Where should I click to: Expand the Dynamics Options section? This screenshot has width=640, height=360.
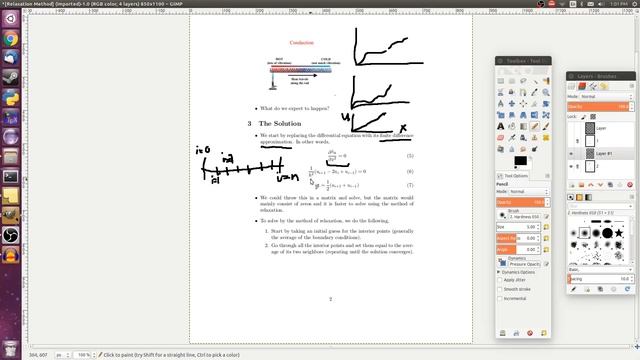(499, 272)
